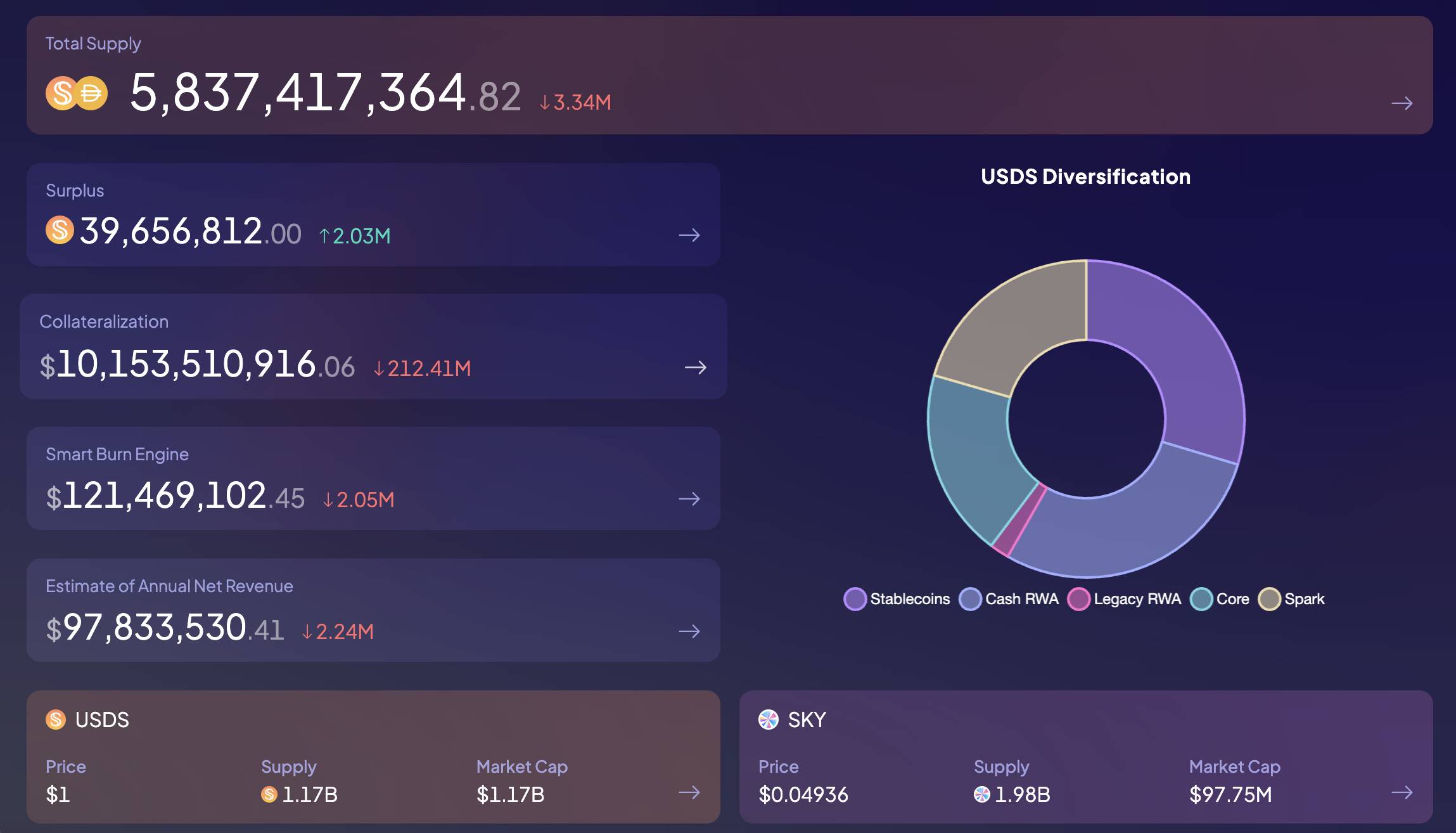This screenshot has width=1456, height=833.
Task: Click Annual Net Revenue value $97,833,530.41
Action: [165, 628]
